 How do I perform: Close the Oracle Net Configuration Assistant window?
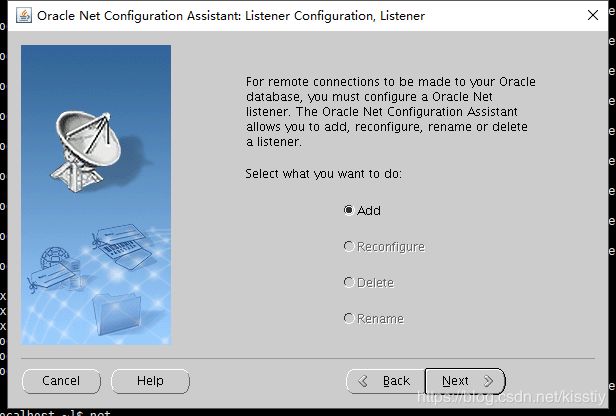[593, 15]
